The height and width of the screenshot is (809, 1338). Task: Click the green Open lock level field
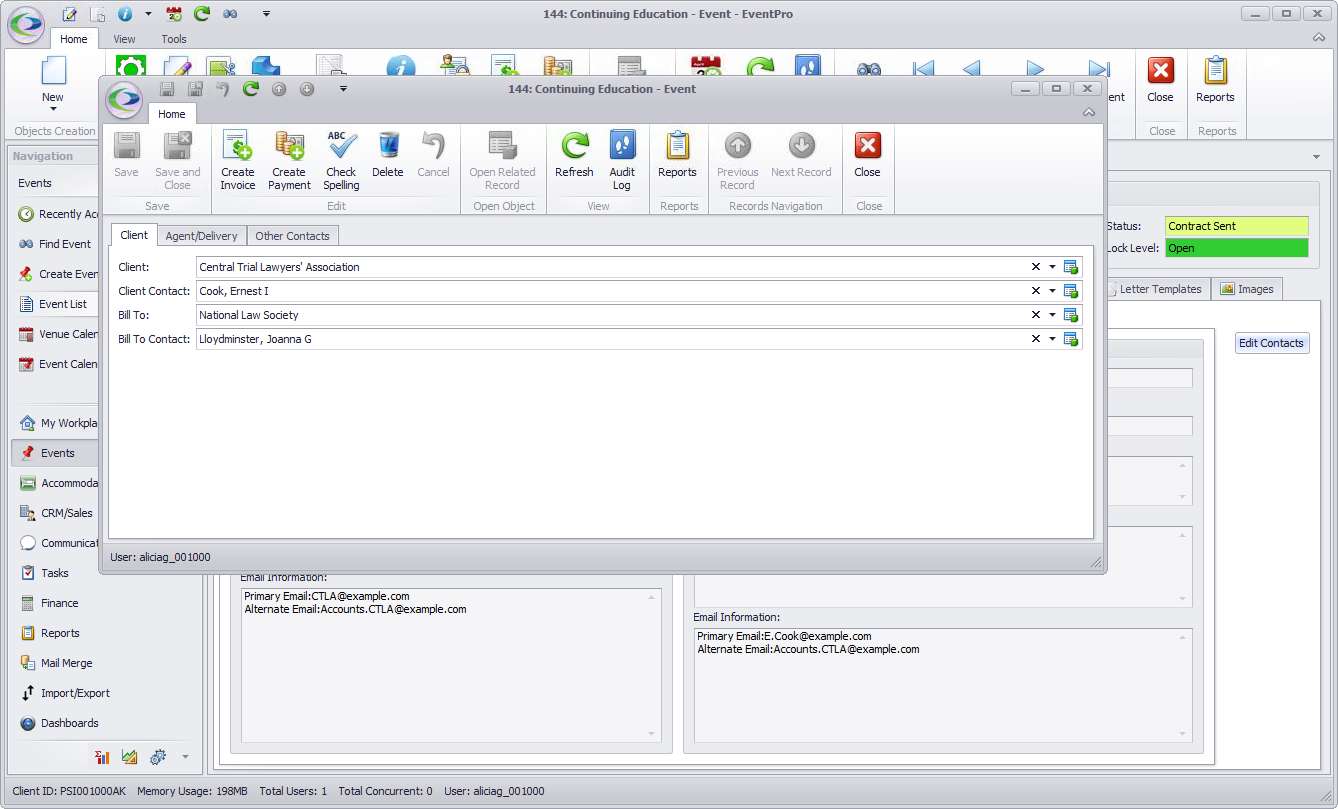(x=1236, y=248)
